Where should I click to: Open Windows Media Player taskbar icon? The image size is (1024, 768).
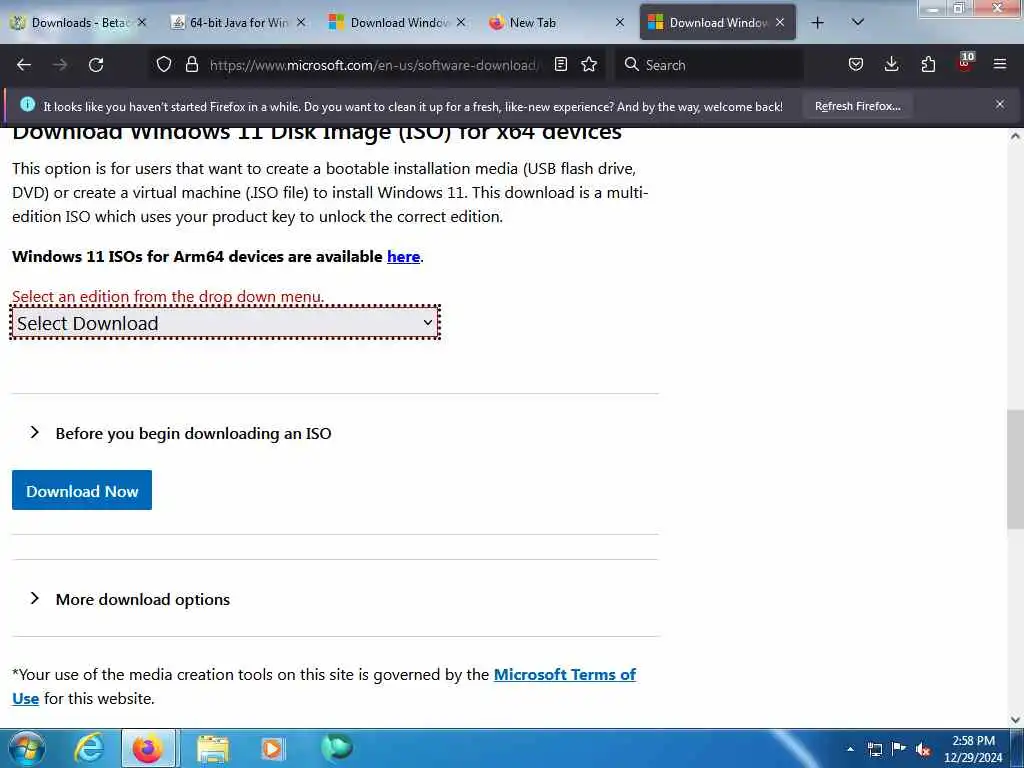pyautogui.click(x=272, y=748)
